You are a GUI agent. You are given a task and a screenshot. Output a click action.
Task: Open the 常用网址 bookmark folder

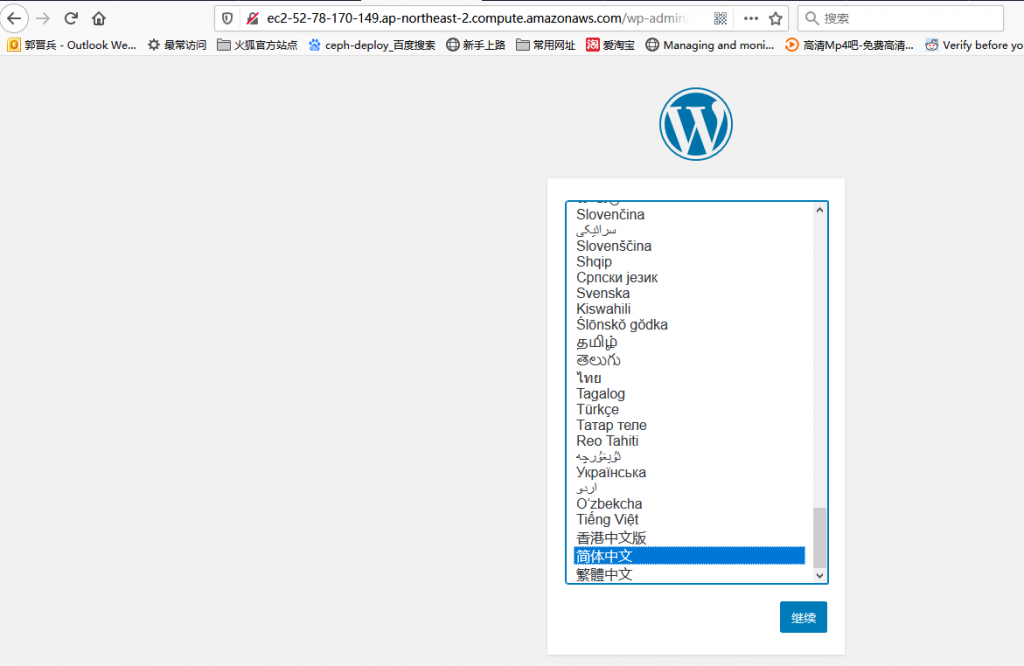tap(546, 45)
